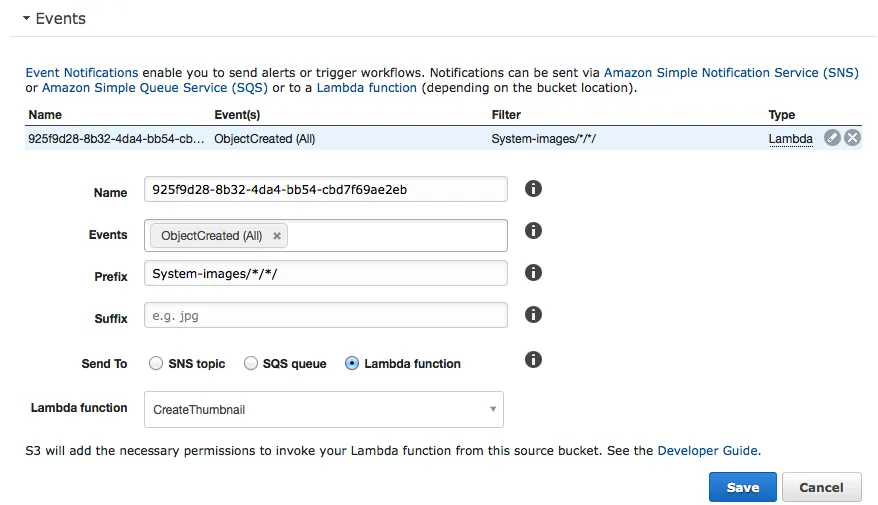878x505 pixels.
Task: Click the Lambda type link in table
Action: click(x=790, y=139)
